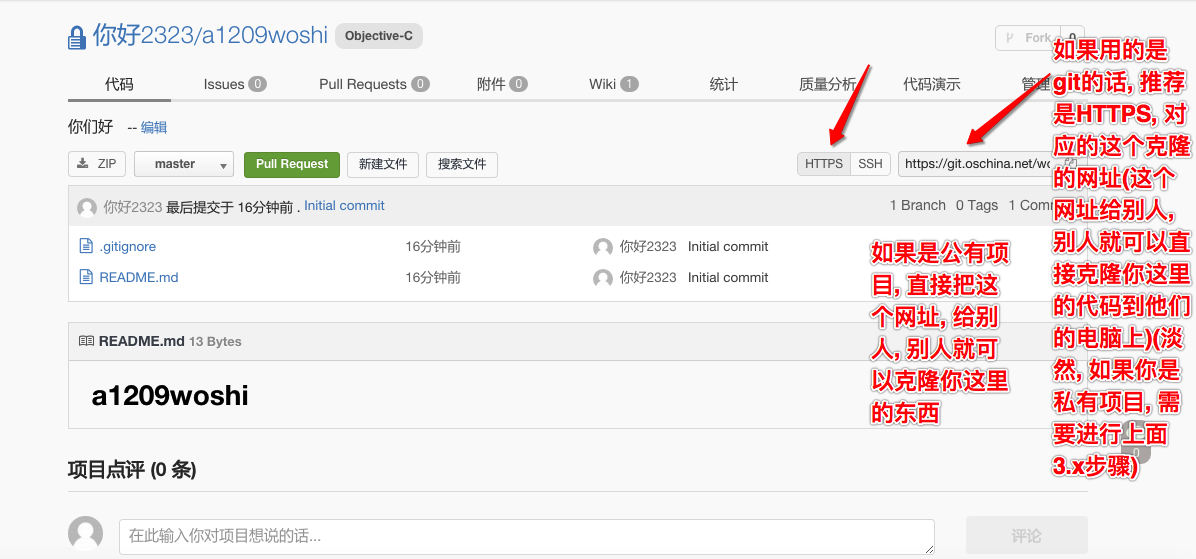Click the green Pull Request button
The width and height of the screenshot is (1196, 559).
click(x=291, y=164)
